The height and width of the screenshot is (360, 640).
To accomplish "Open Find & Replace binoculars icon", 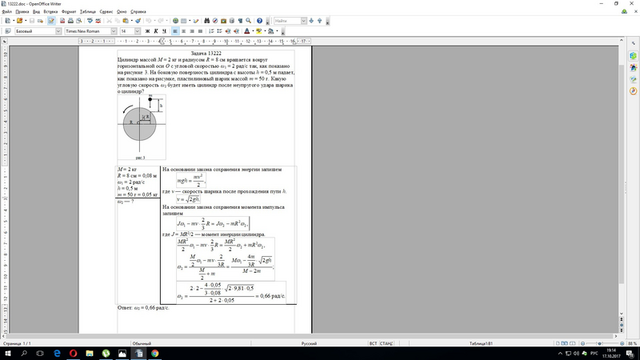I will tap(207, 21).
